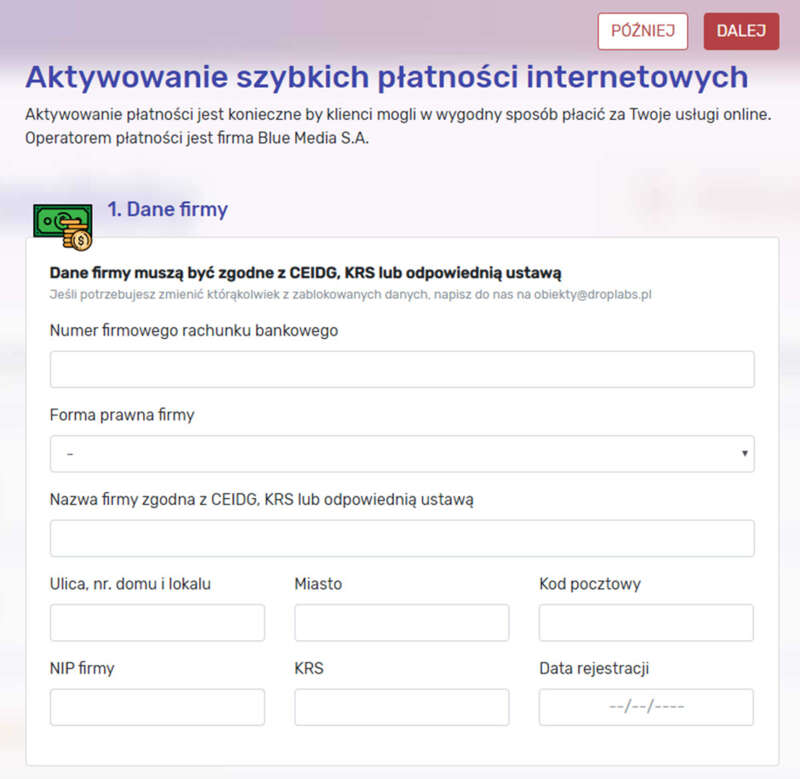The image size is (800, 779).
Task: Click the DALEJ button
Action: tap(741, 31)
